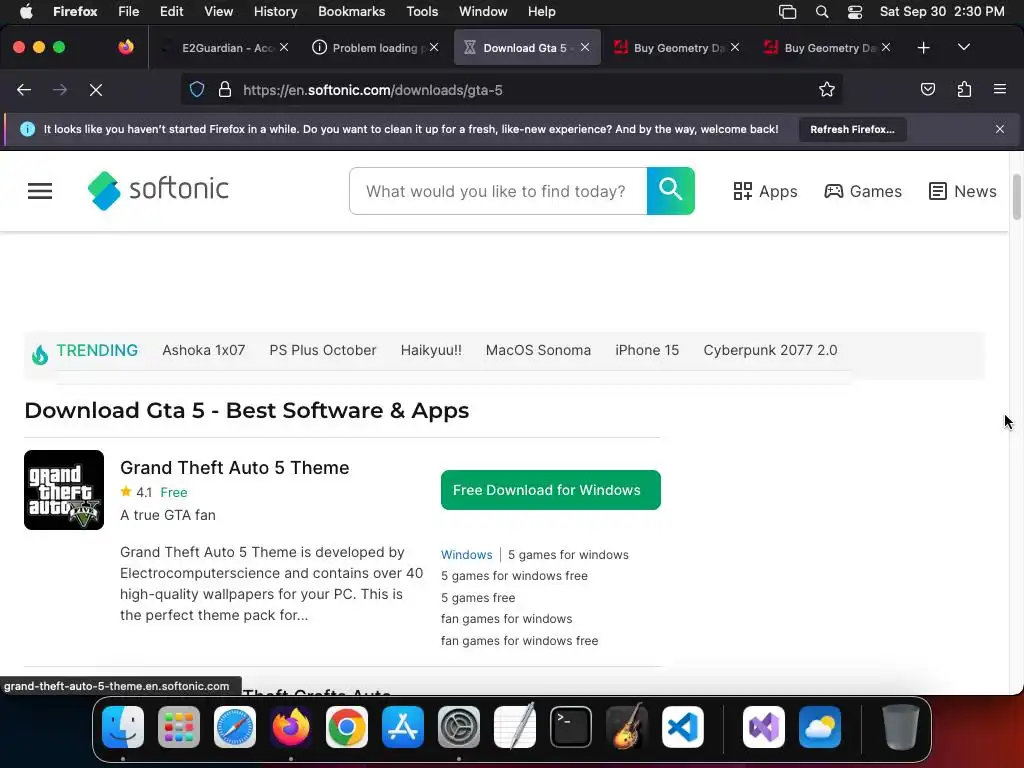Open the purple Visual Studio dock icon
The width and height of the screenshot is (1024, 768).
click(764, 727)
